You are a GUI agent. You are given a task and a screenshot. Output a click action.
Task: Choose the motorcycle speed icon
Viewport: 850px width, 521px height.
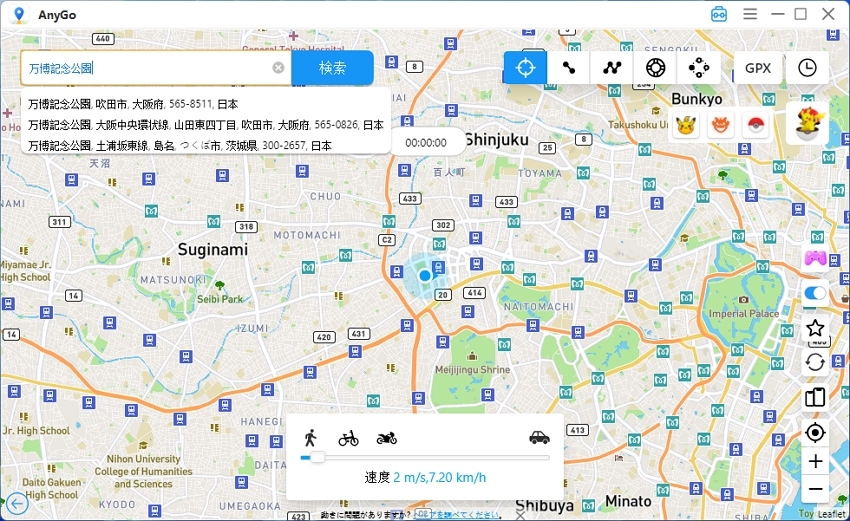(x=387, y=438)
